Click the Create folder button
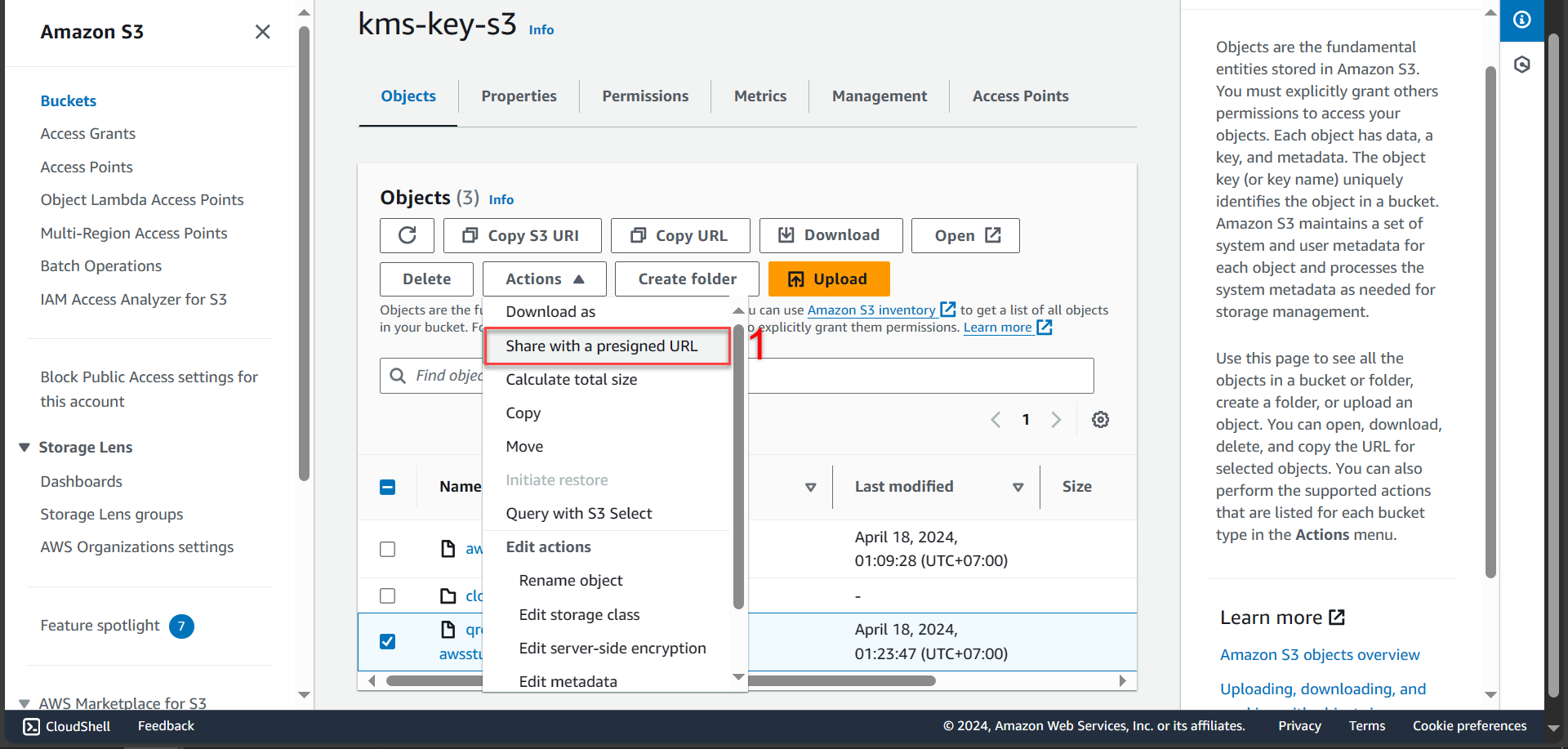This screenshot has height=749, width=1568. [x=687, y=279]
